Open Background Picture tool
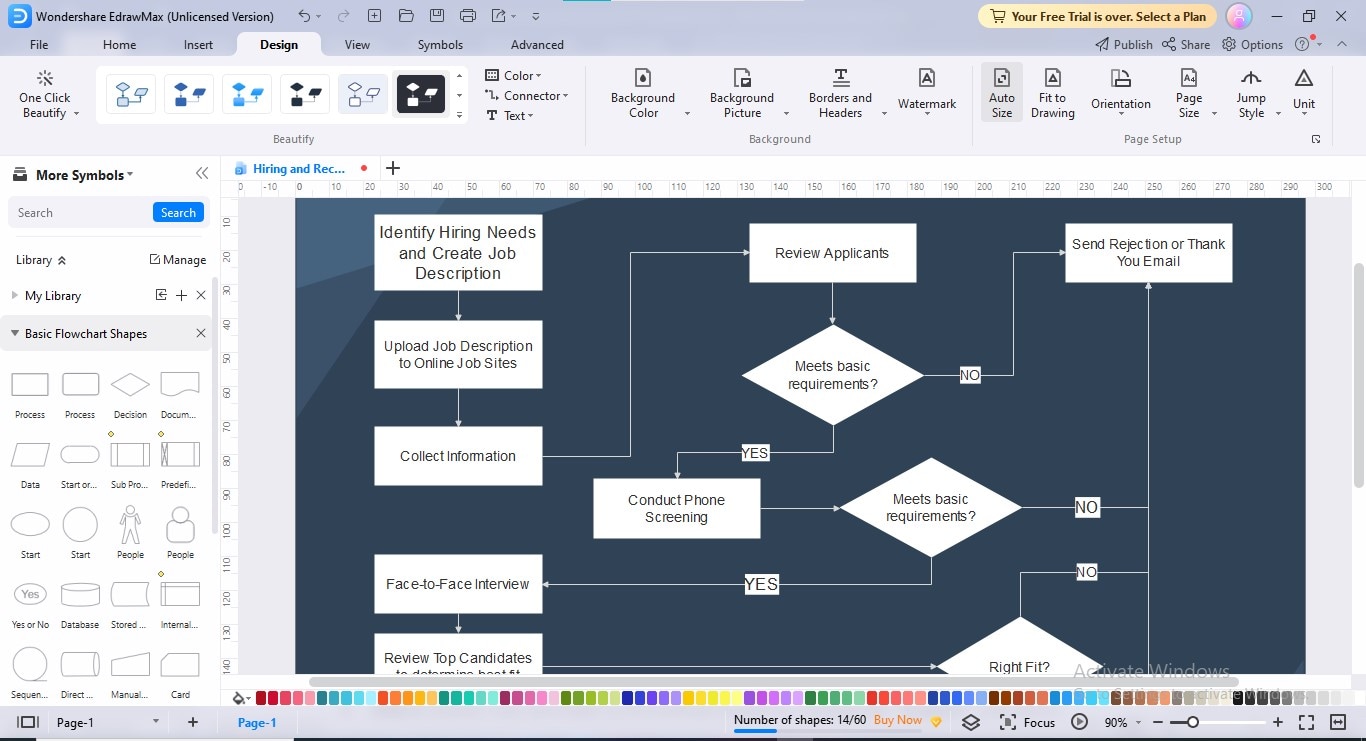This screenshot has width=1366, height=741. click(742, 94)
